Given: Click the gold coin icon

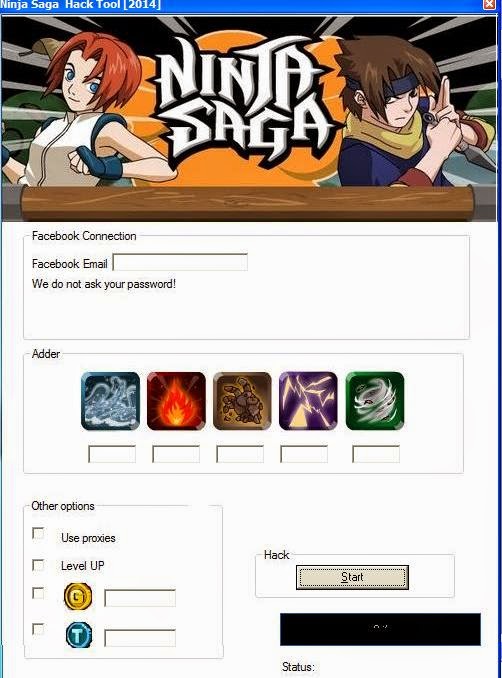Looking at the screenshot, I should tap(78, 597).
